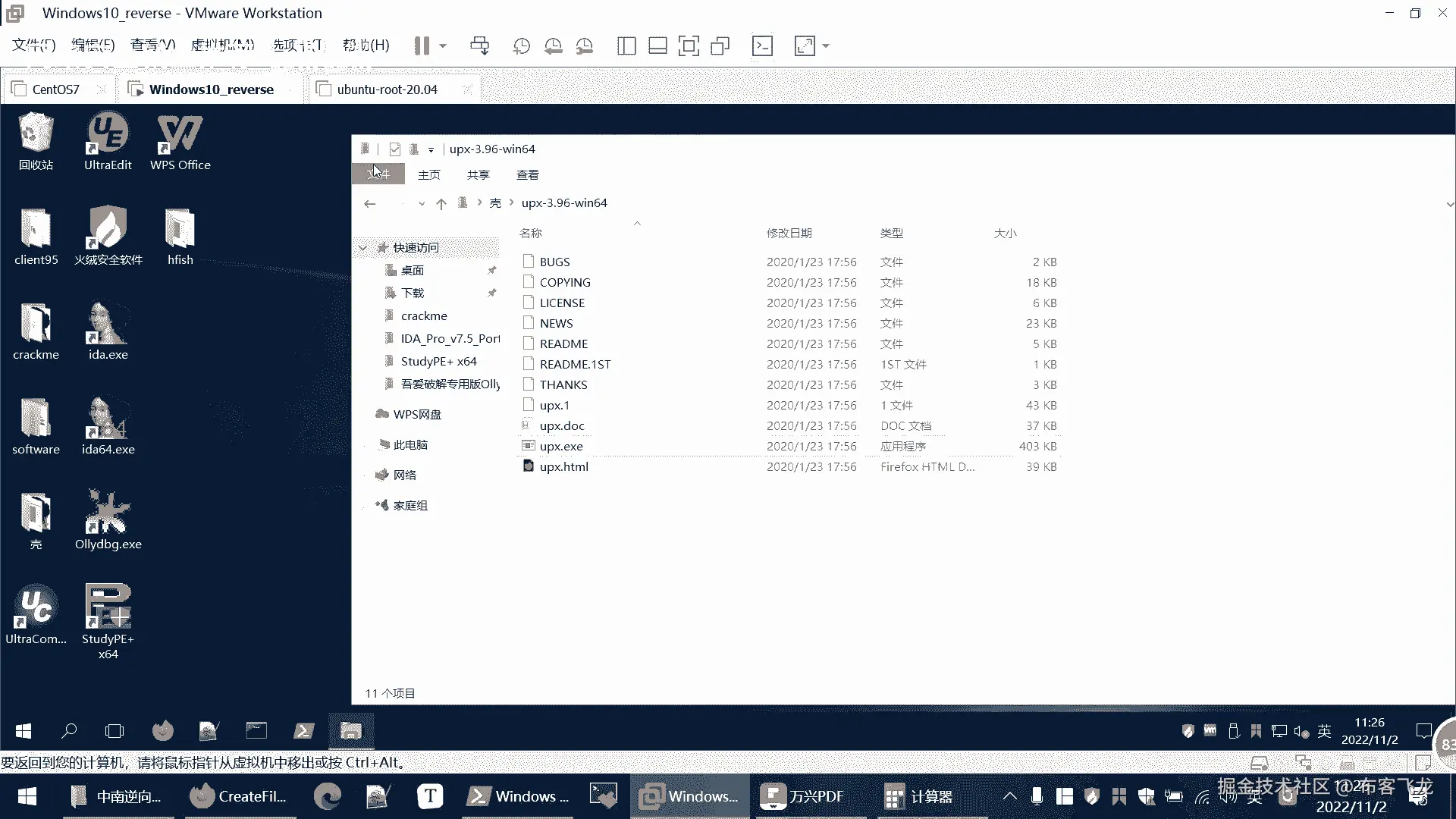Click VMware enter full screen icon
The height and width of the screenshot is (819, 1456).
[x=689, y=46]
